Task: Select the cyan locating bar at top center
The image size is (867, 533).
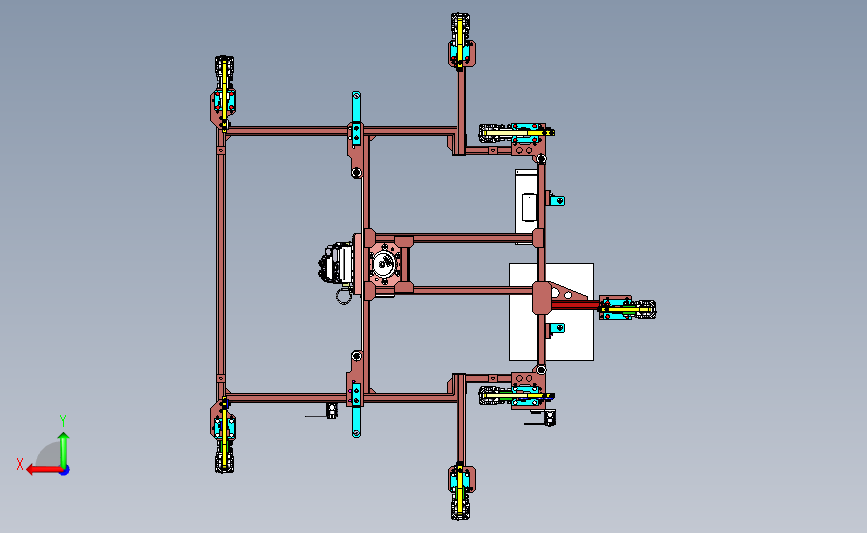Action: [x=356, y=118]
